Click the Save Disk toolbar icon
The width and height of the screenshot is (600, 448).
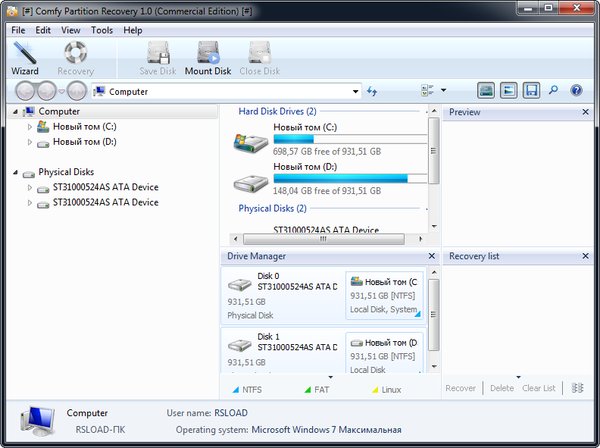pos(158,53)
